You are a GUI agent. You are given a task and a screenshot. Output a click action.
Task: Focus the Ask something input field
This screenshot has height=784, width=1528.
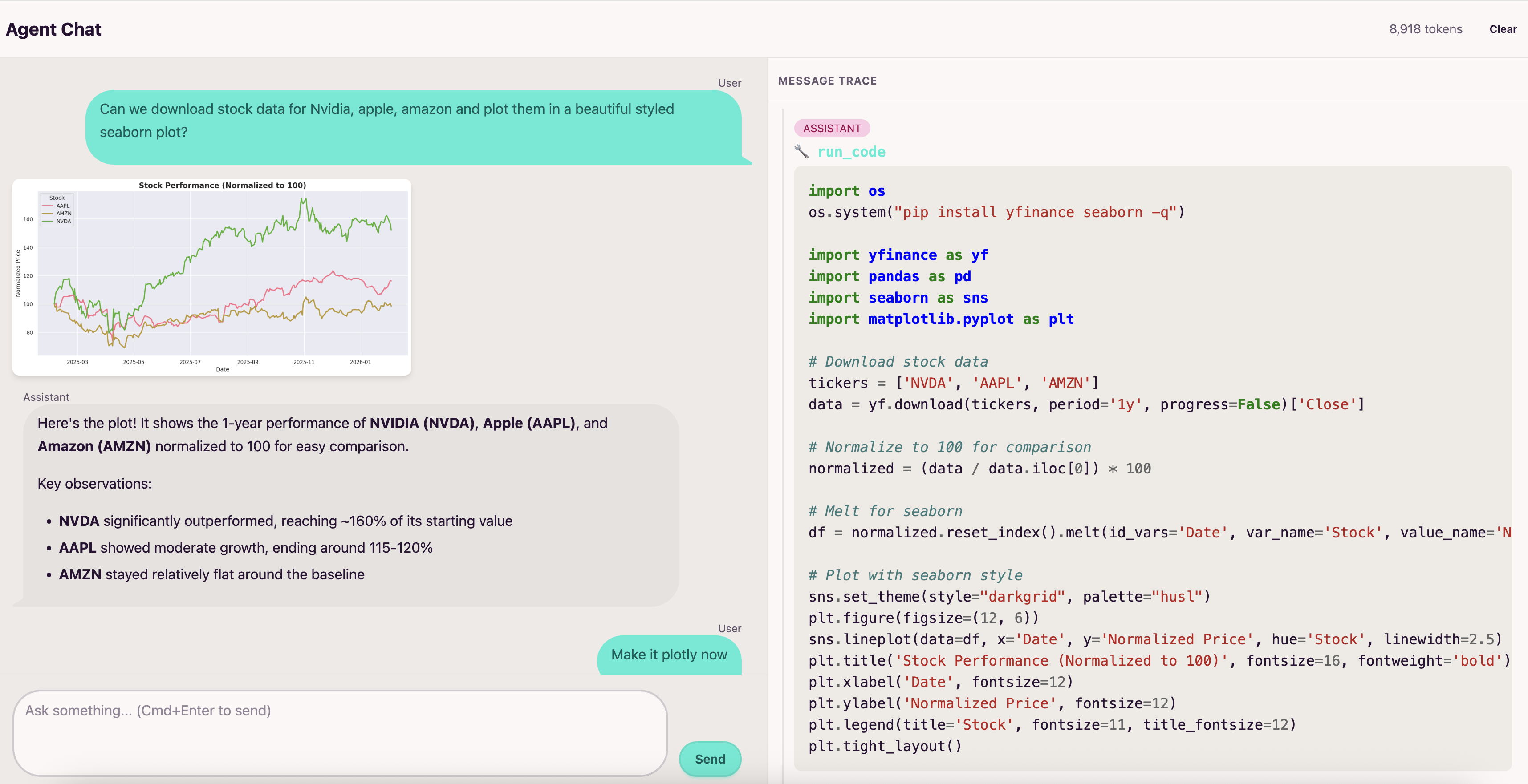tap(340, 732)
